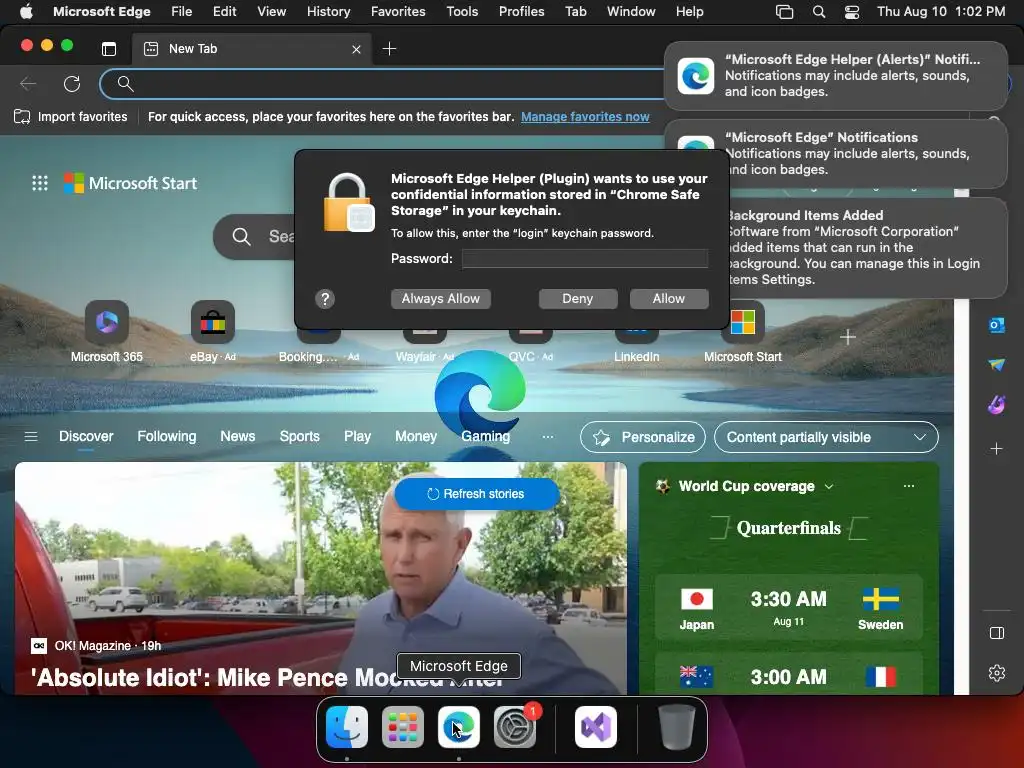Open Japan vs Sweden match card
Image resolution: width=1024 pixels, height=768 pixels.
789,608
